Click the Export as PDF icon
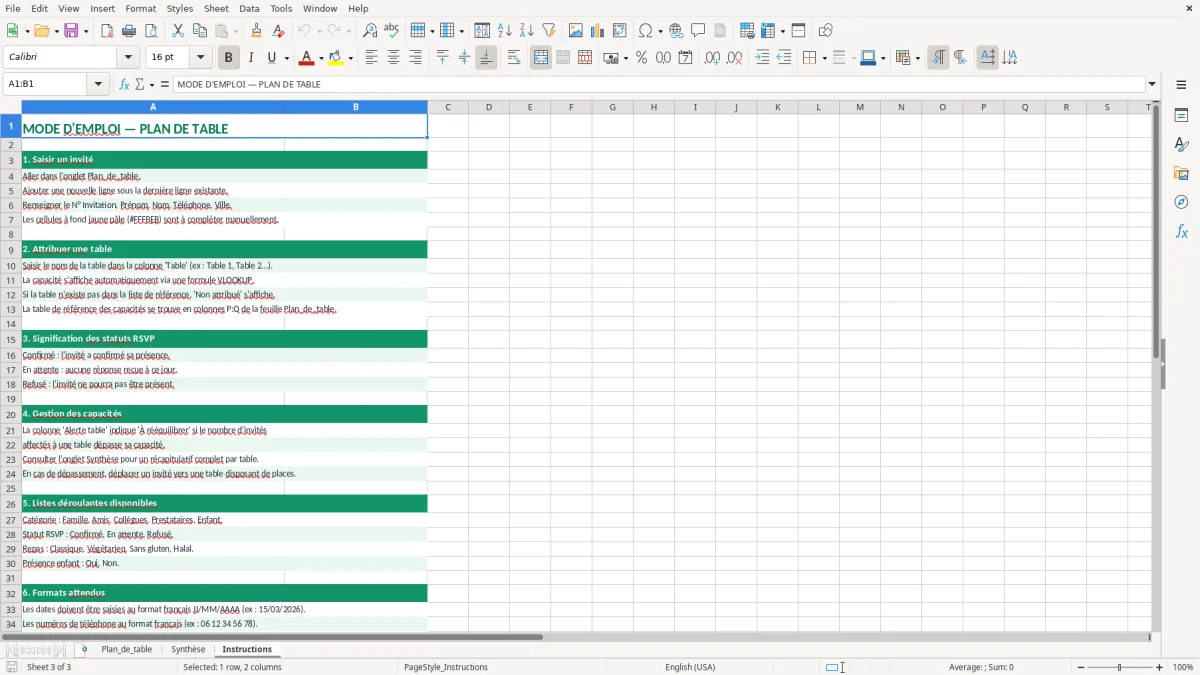 point(107,31)
